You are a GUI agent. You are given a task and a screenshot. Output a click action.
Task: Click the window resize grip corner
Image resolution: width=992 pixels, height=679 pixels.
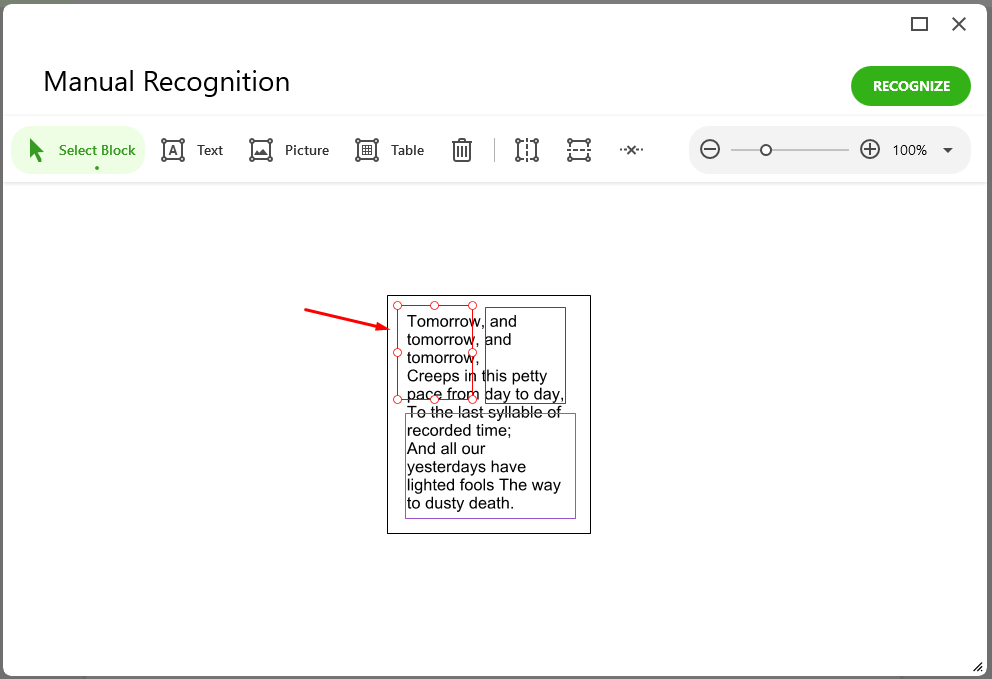click(977, 666)
